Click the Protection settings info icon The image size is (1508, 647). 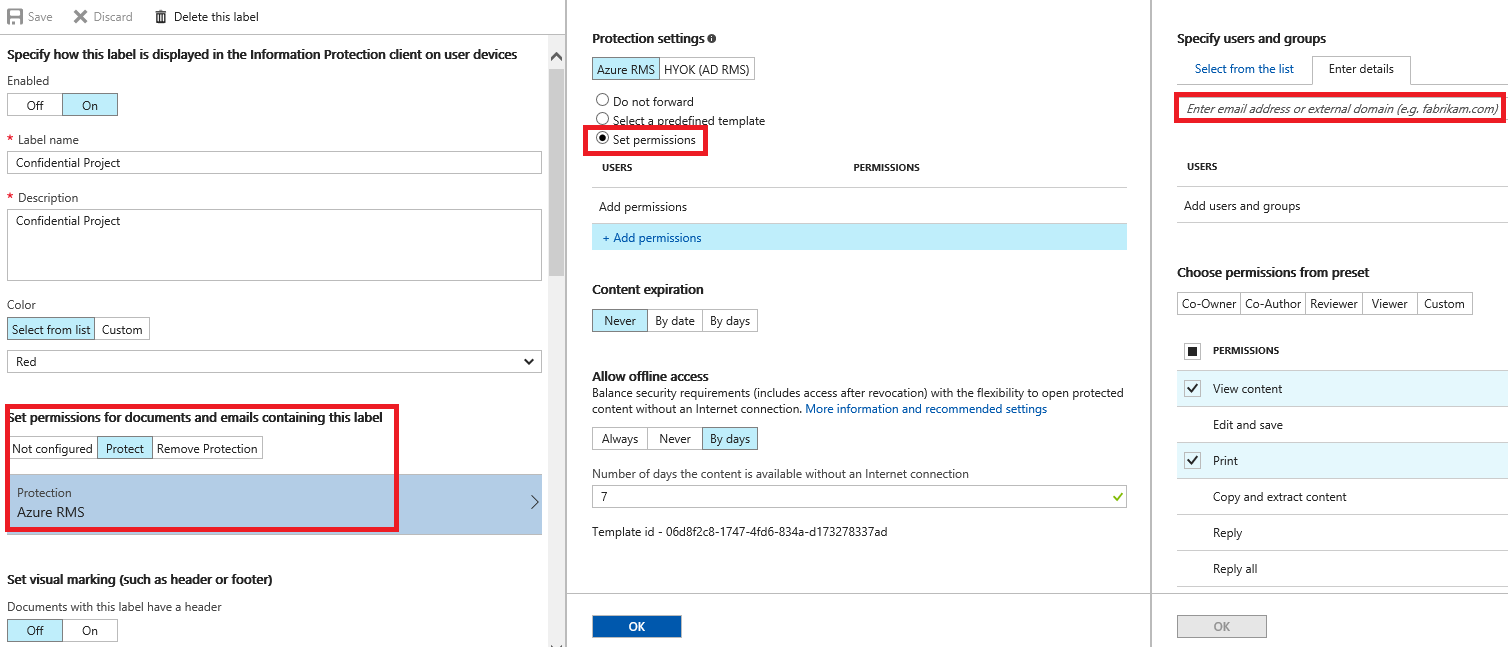click(712, 39)
